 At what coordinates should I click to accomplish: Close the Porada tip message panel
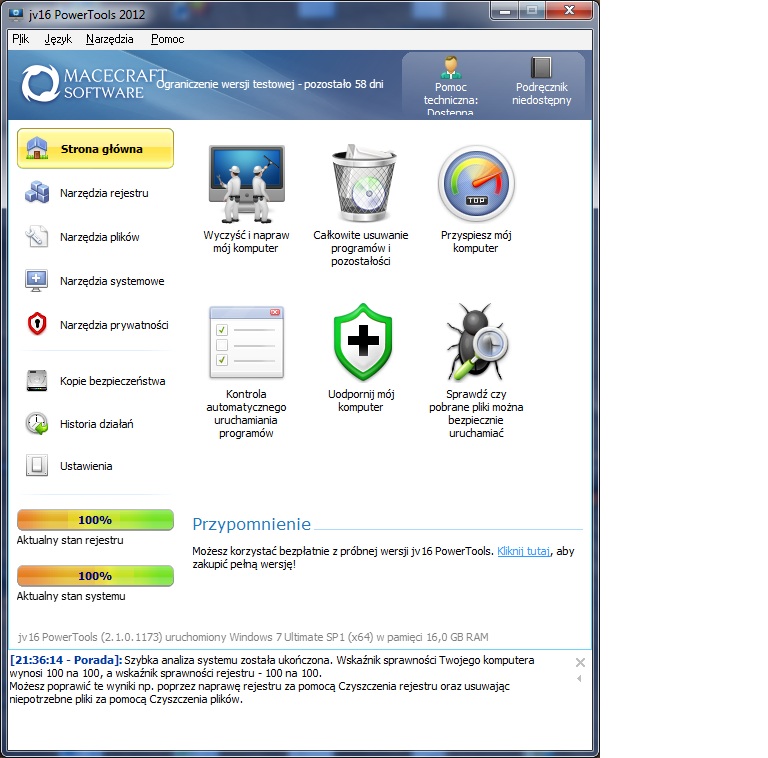pyautogui.click(x=580, y=663)
